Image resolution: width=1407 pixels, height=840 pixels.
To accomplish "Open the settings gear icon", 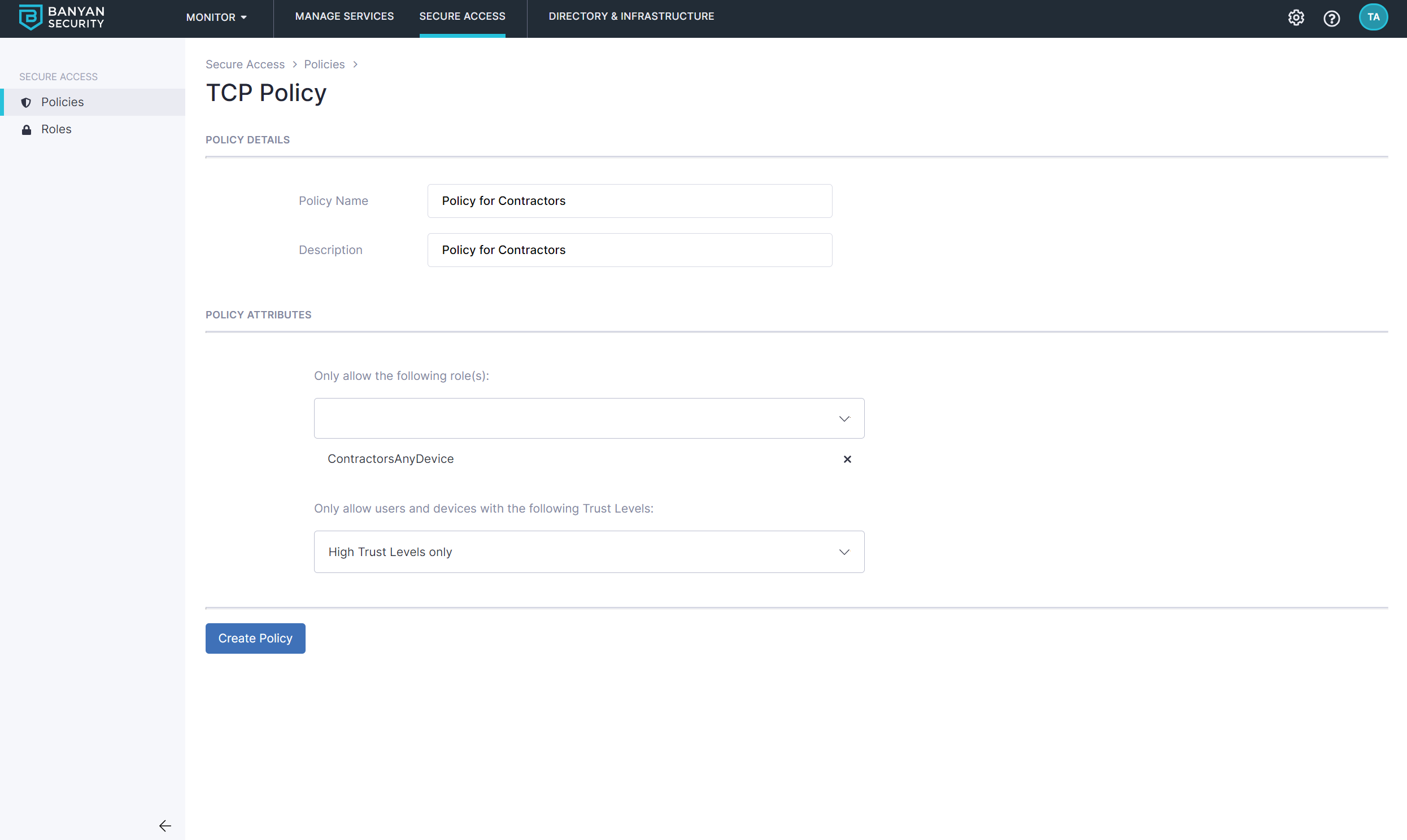I will pyautogui.click(x=1296, y=18).
